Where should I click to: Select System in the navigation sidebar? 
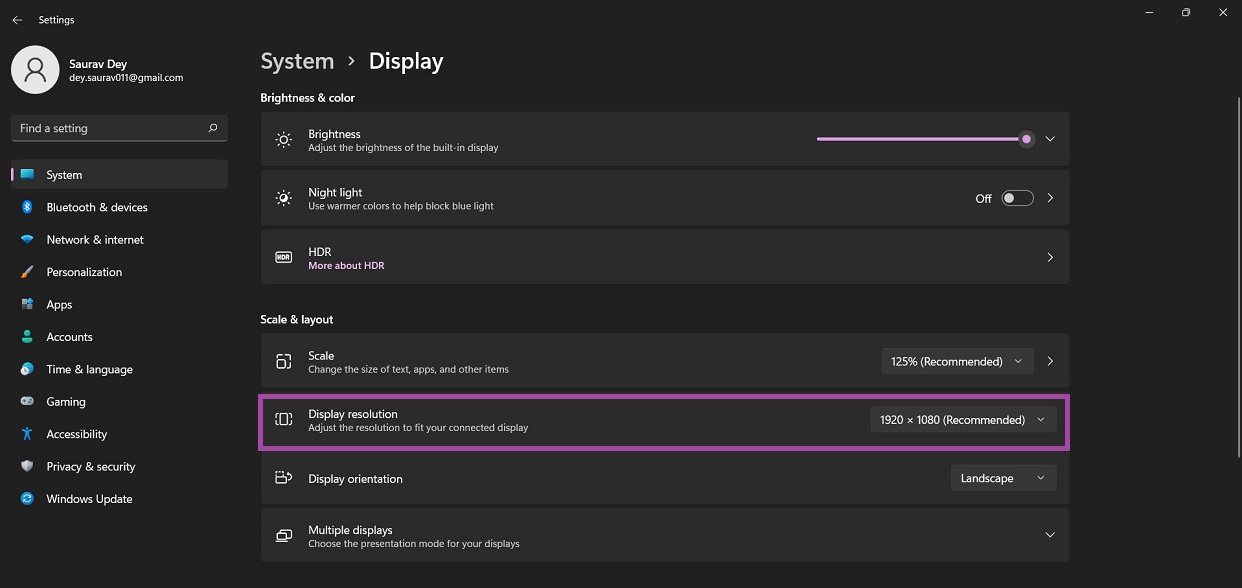click(x=63, y=174)
